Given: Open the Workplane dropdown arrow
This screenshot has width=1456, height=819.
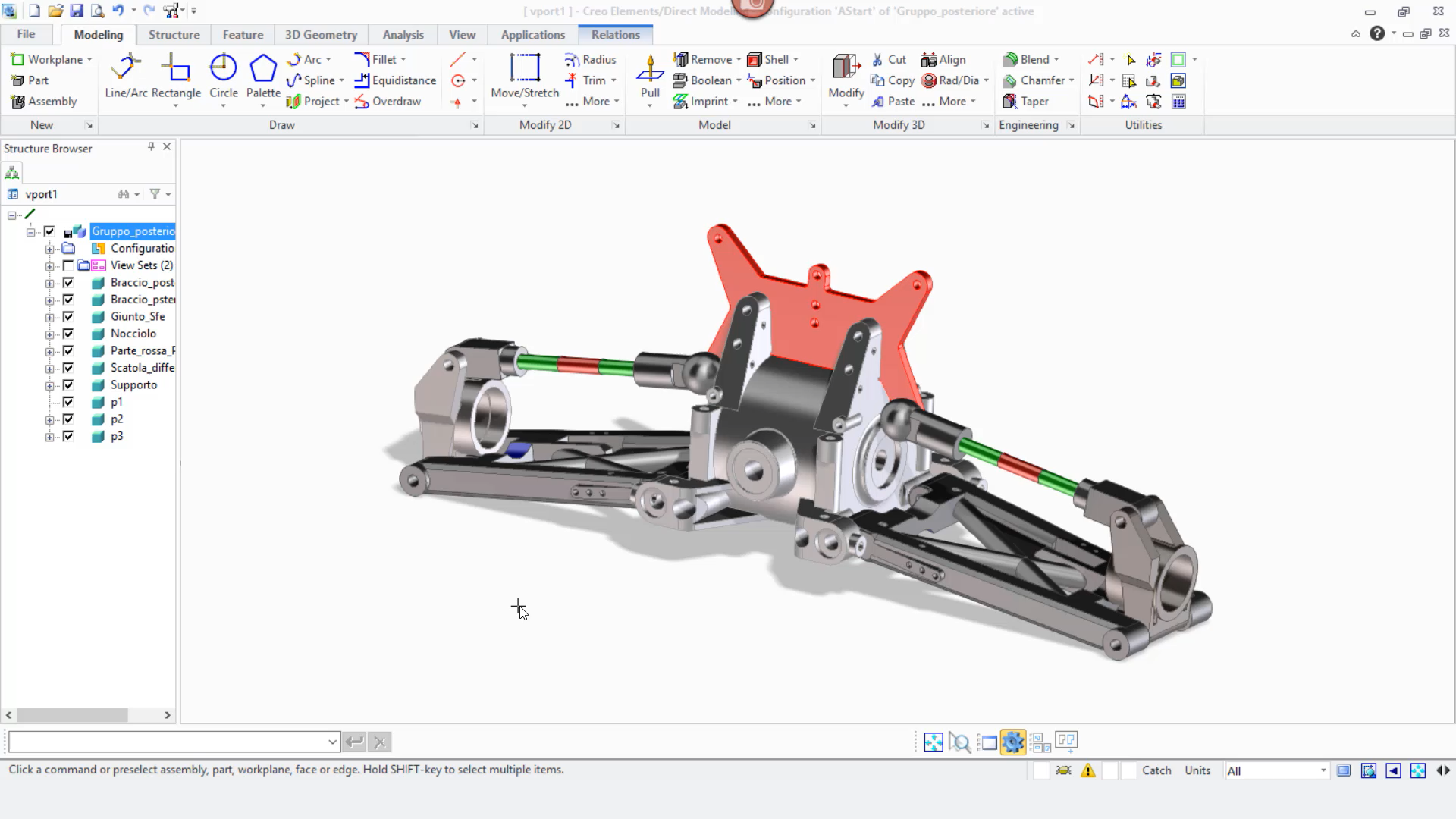Looking at the screenshot, I should (89, 59).
